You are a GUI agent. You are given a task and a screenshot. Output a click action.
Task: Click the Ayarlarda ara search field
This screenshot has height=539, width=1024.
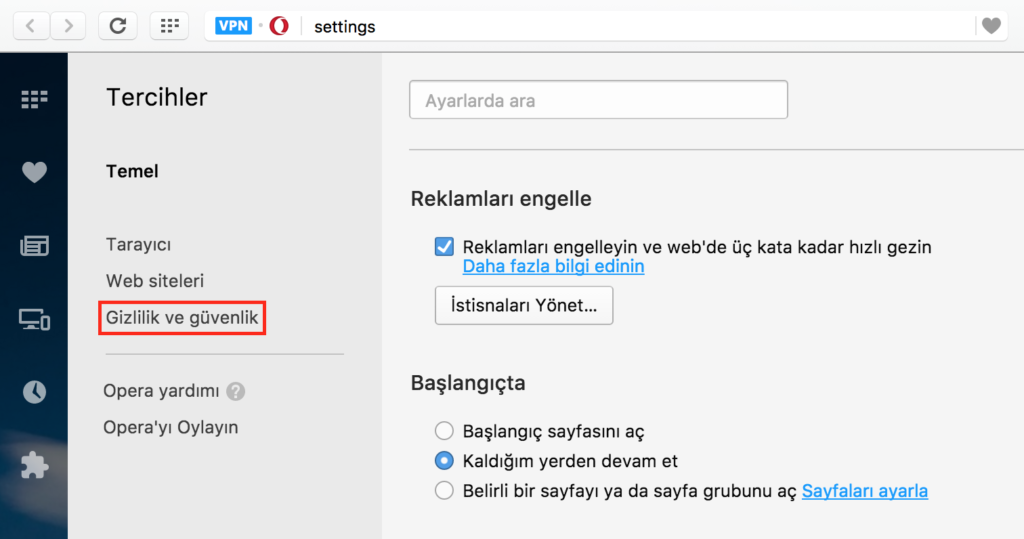coord(598,100)
